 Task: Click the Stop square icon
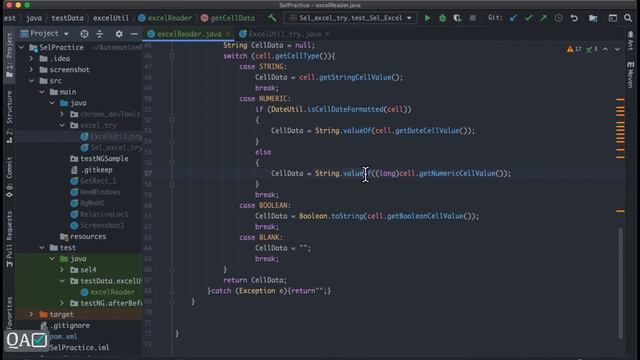(473, 18)
